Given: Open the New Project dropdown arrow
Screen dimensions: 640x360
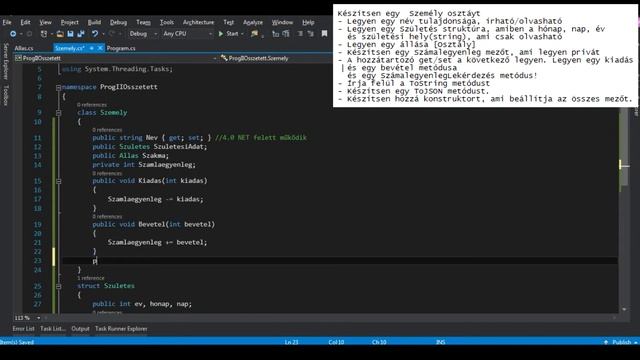Looking at the screenshot, I should point(52,34).
